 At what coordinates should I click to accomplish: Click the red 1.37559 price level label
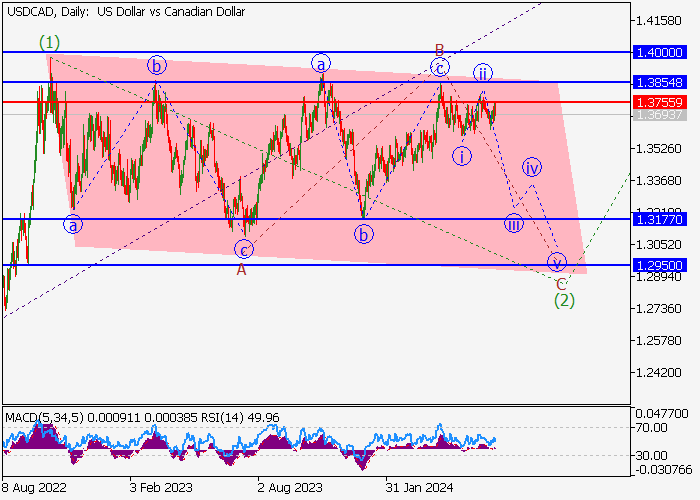click(x=660, y=102)
